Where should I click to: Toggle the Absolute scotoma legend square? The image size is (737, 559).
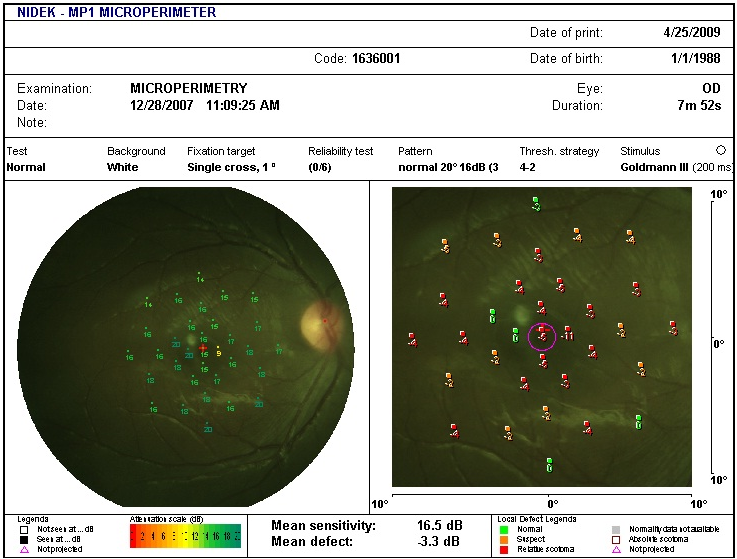pyautogui.click(x=617, y=539)
